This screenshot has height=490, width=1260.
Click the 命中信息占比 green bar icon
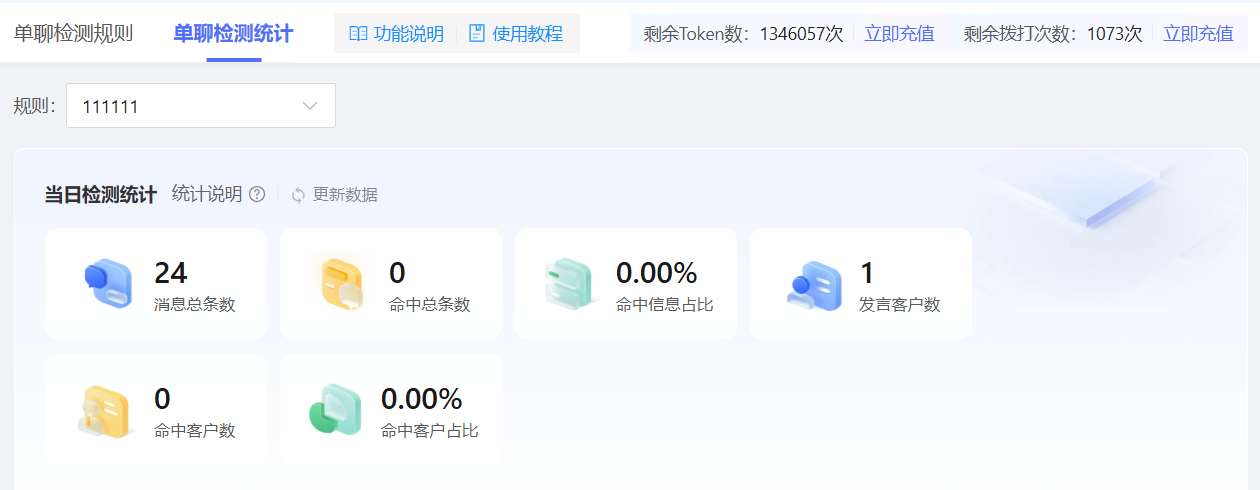(570, 283)
